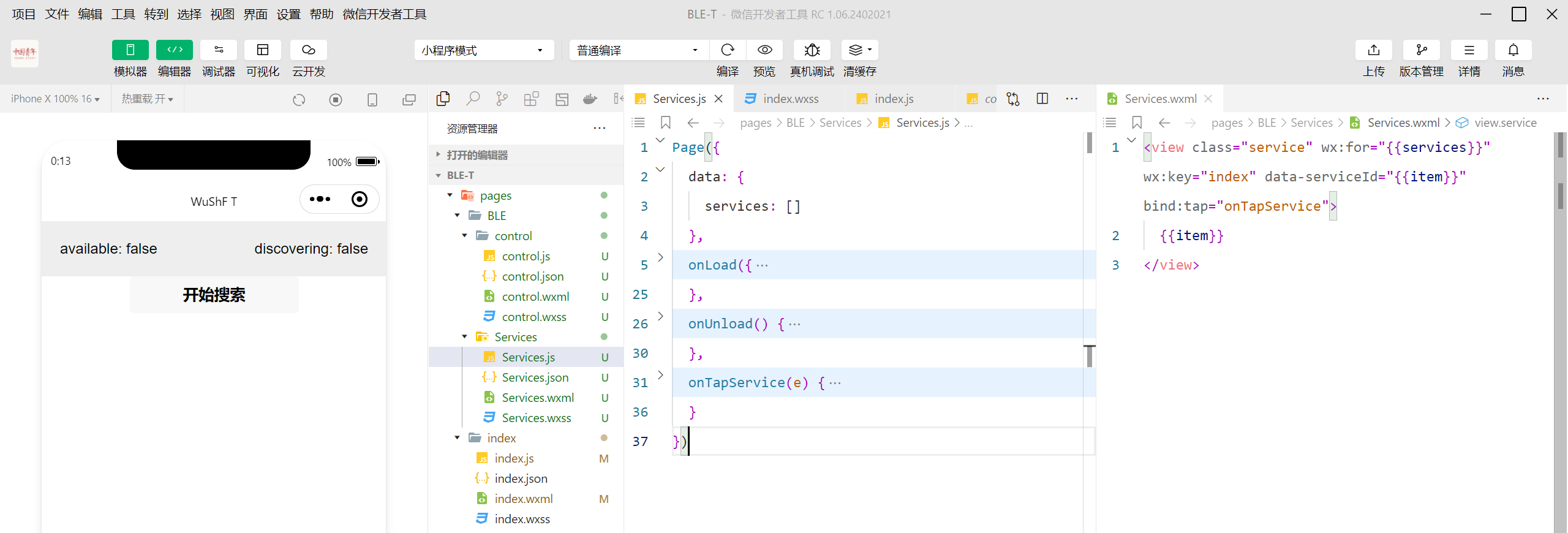Stop the simulator with the stop icon

[x=336, y=100]
